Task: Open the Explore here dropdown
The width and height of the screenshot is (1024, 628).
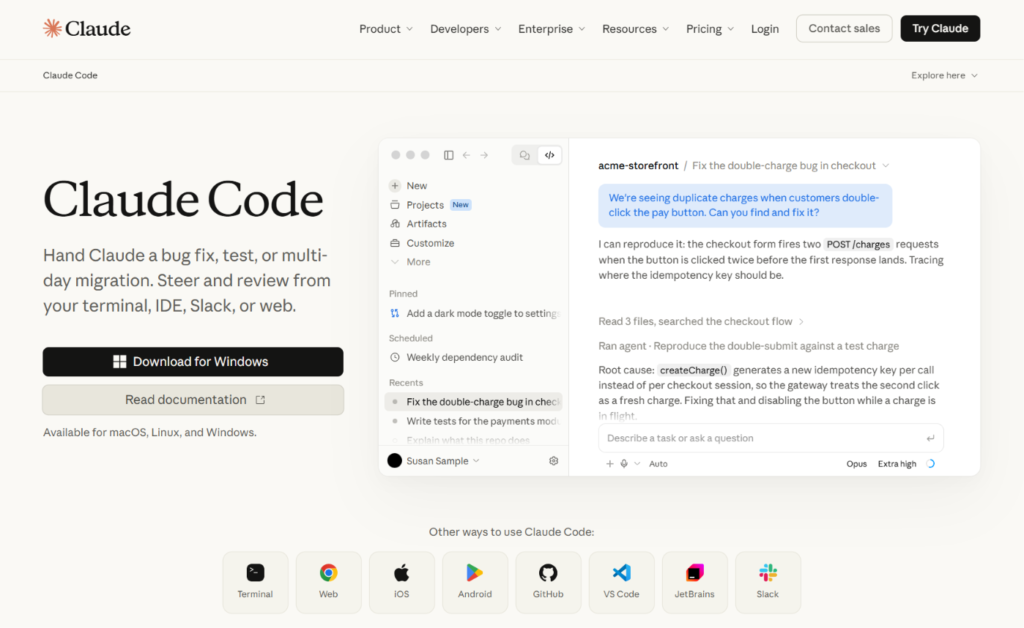Action: (944, 76)
